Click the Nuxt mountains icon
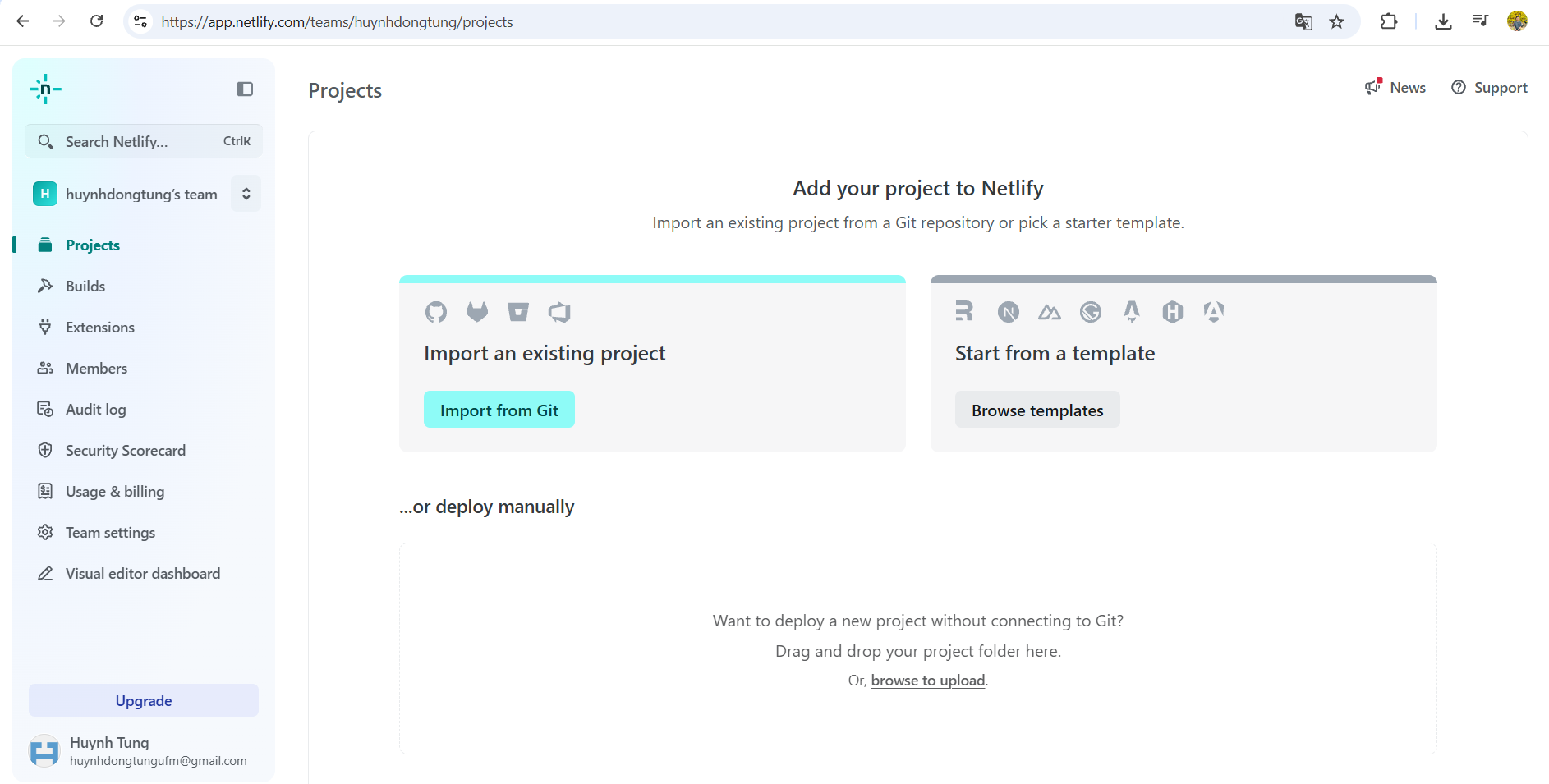Image resolution: width=1549 pixels, height=784 pixels. [x=1049, y=312]
